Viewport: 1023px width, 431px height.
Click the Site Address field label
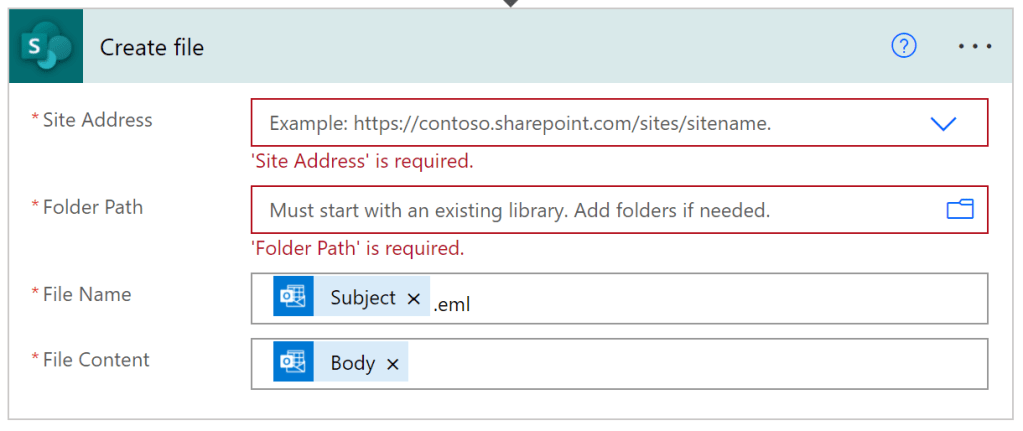coord(97,120)
